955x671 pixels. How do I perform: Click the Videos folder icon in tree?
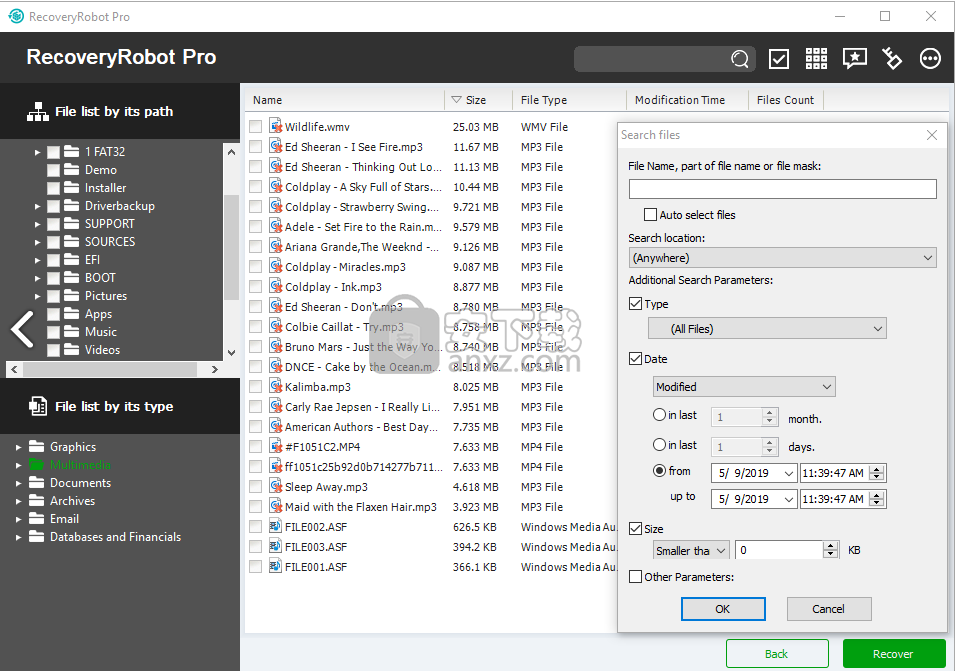(72, 350)
